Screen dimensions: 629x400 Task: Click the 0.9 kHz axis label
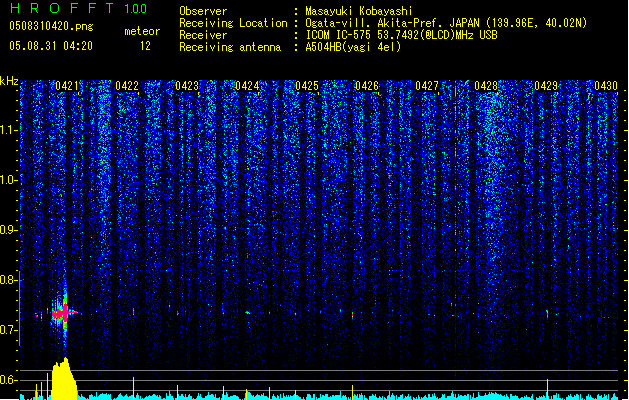coord(7,230)
